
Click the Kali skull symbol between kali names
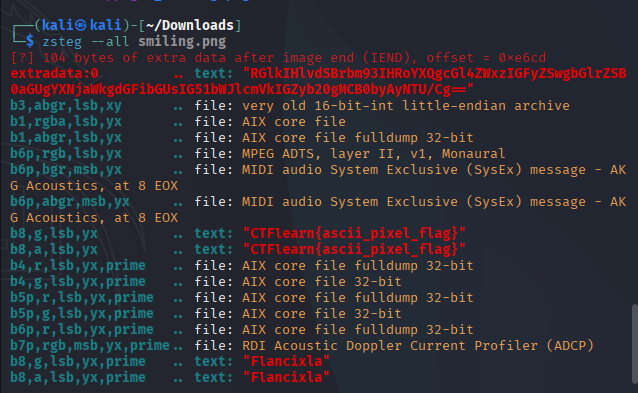point(80,26)
